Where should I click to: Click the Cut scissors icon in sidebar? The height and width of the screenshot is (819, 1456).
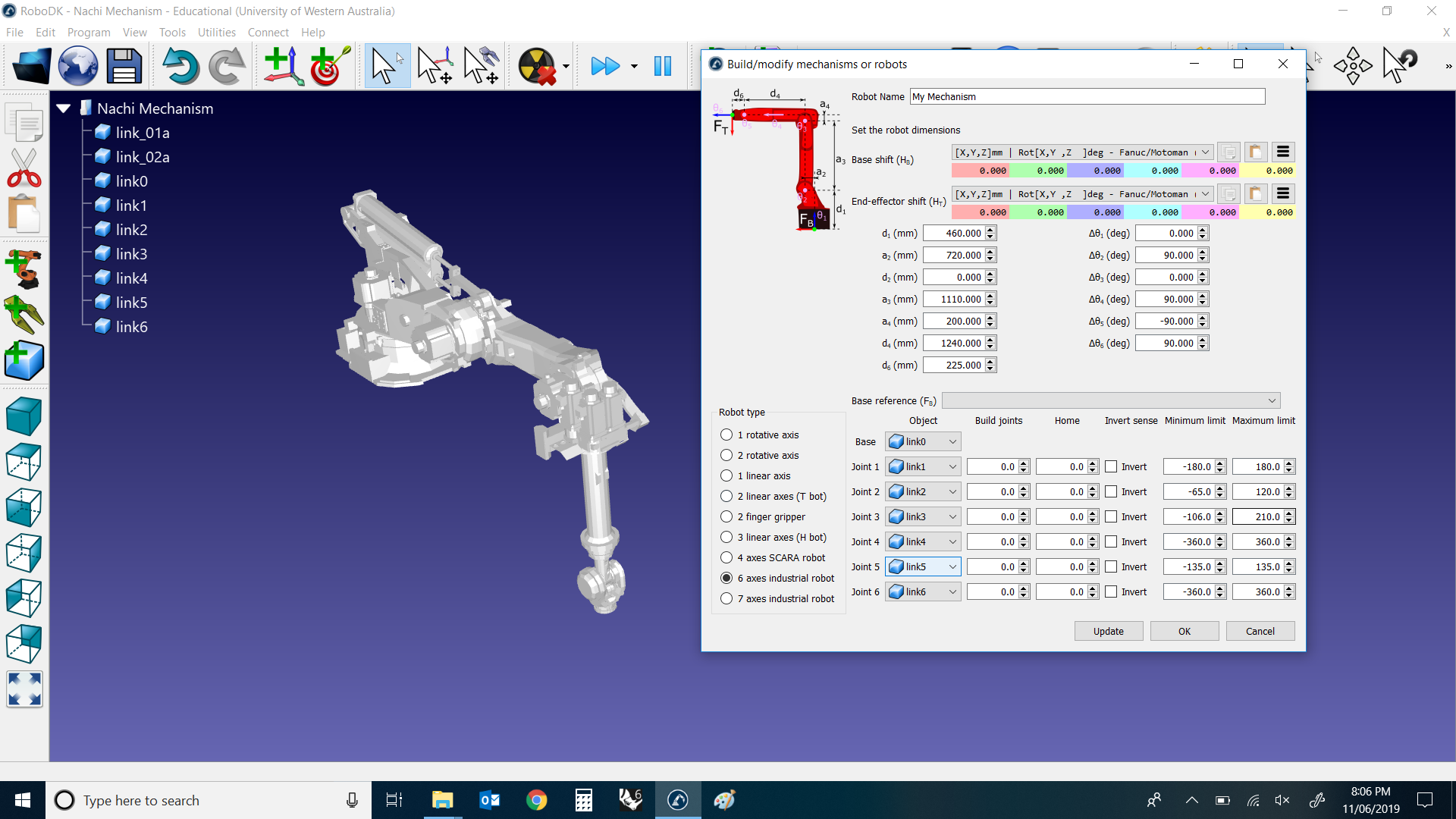pyautogui.click(x=24, y=168)
